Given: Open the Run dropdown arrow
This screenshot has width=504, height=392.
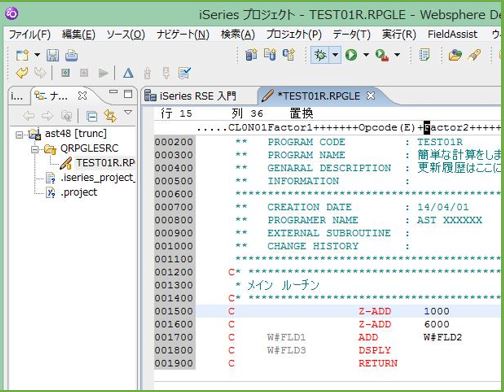Looking at the screenshot, I should pos(366,55).
